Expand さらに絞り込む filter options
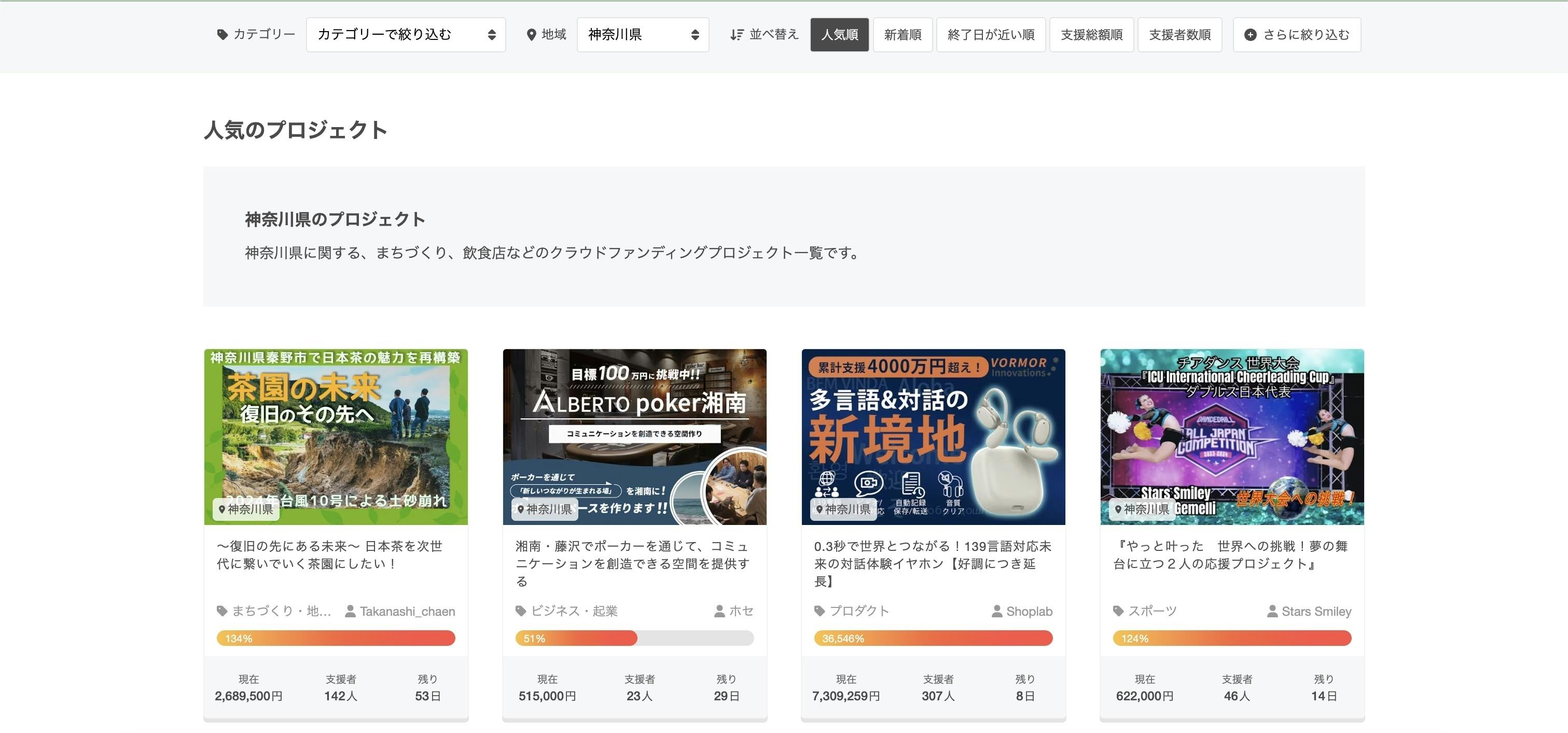This screenshot has width=1568, height=733. tap(1297, 35)
